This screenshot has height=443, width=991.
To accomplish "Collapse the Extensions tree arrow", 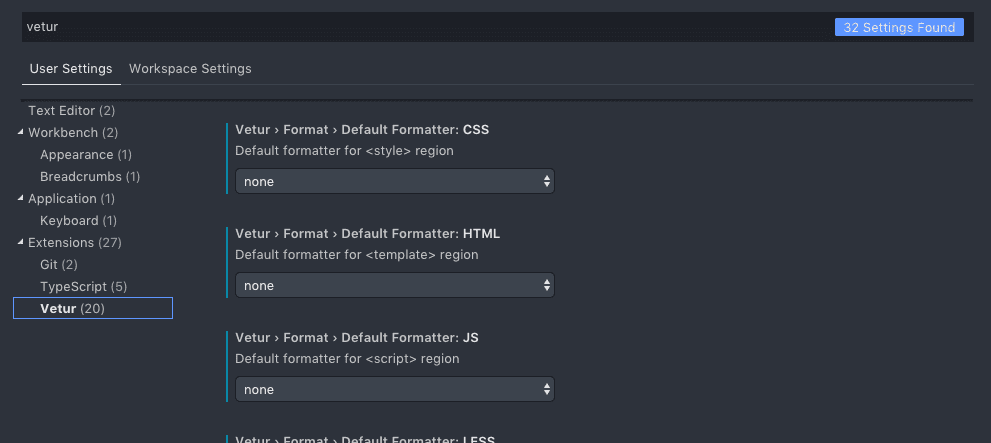I will 21,243.
